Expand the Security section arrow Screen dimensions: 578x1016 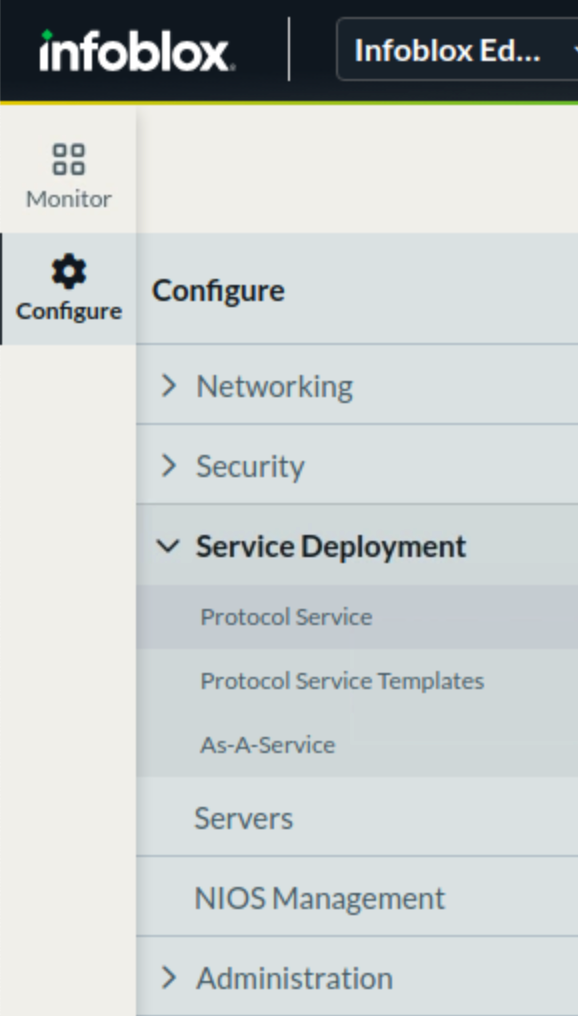(x=168, y=465)
